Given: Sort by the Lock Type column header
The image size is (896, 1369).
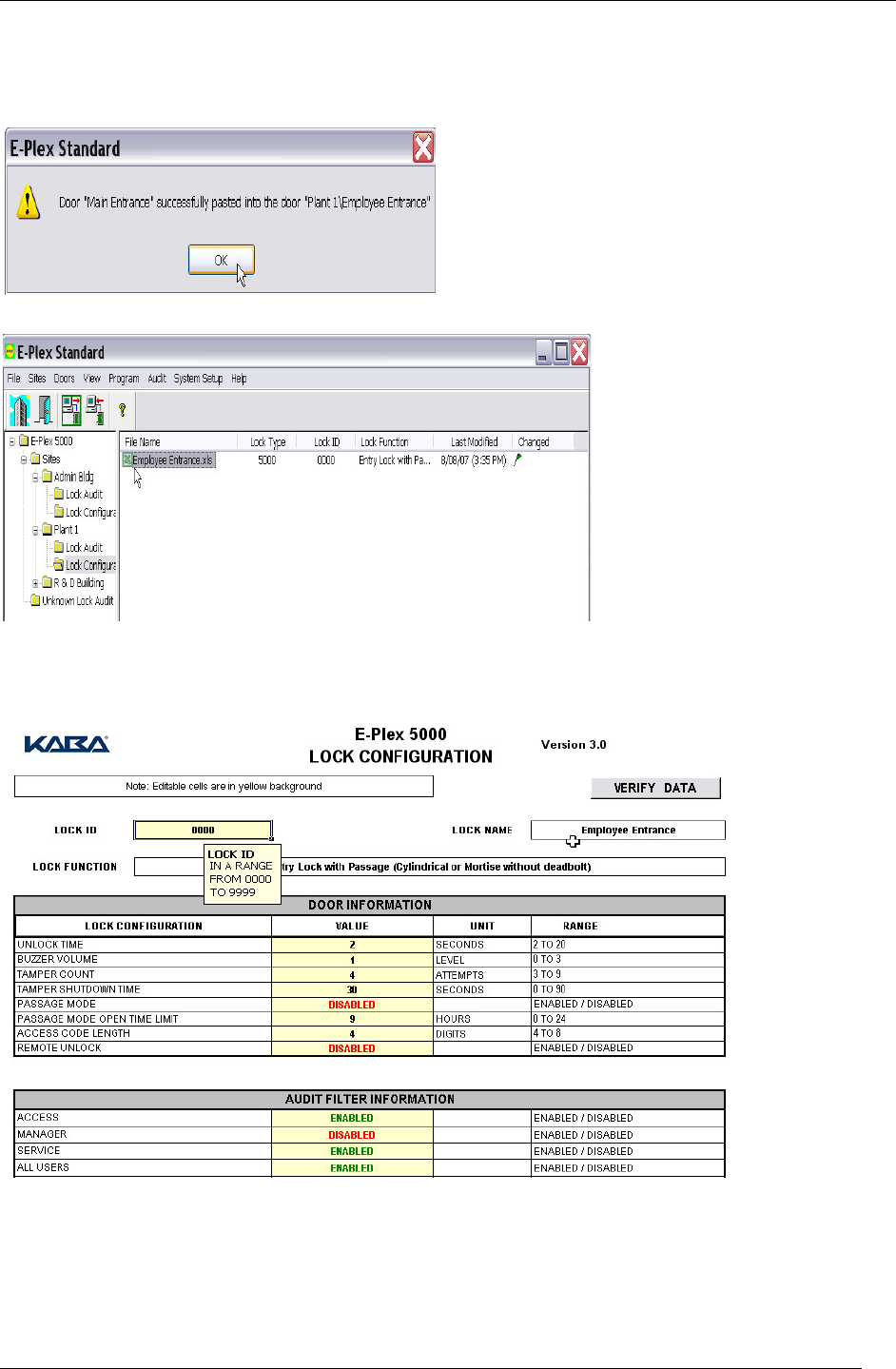Looking at the screenshot, I should tap(267, 442).
